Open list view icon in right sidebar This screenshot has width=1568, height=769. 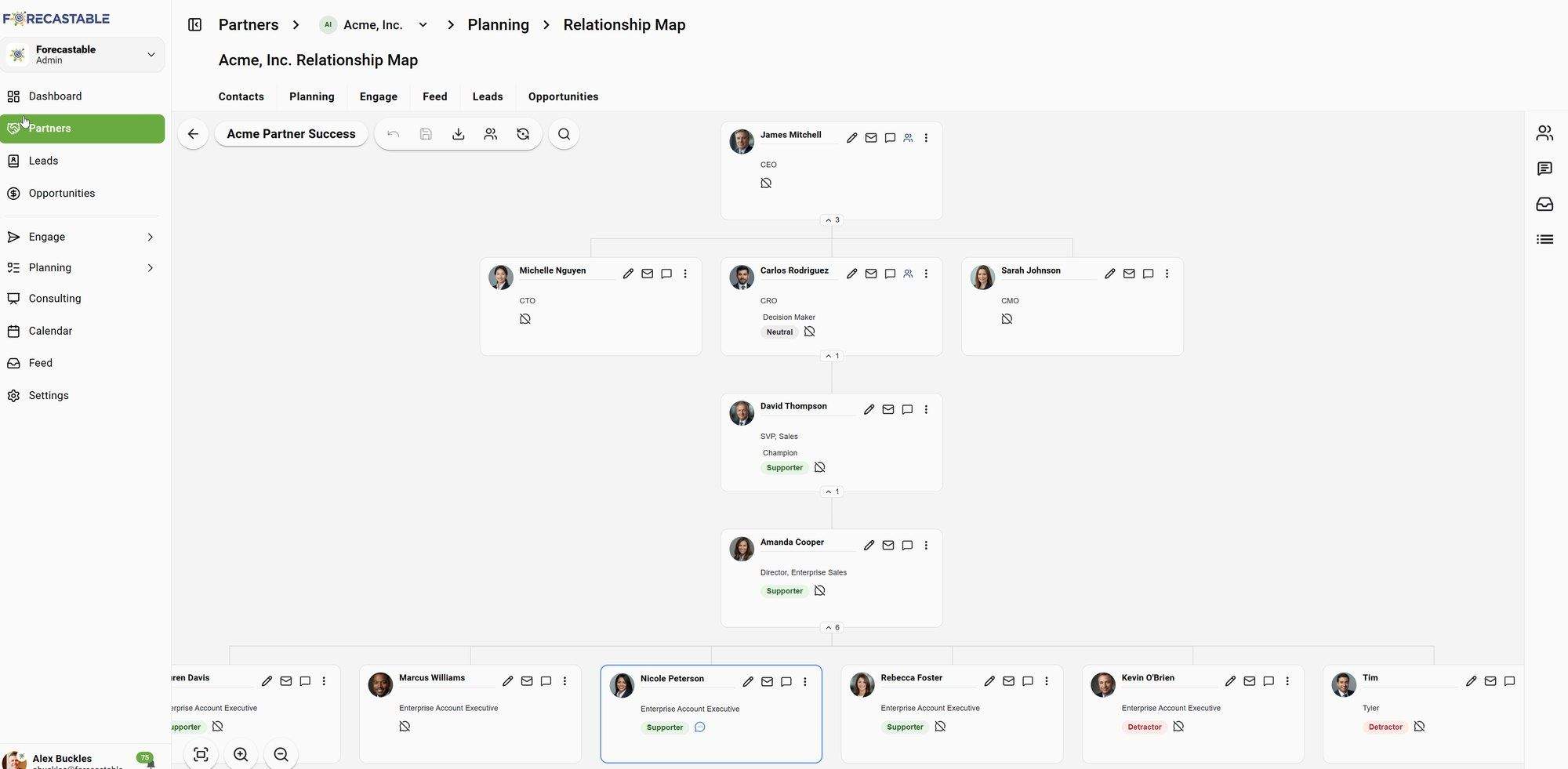[x=1544, y=239]
